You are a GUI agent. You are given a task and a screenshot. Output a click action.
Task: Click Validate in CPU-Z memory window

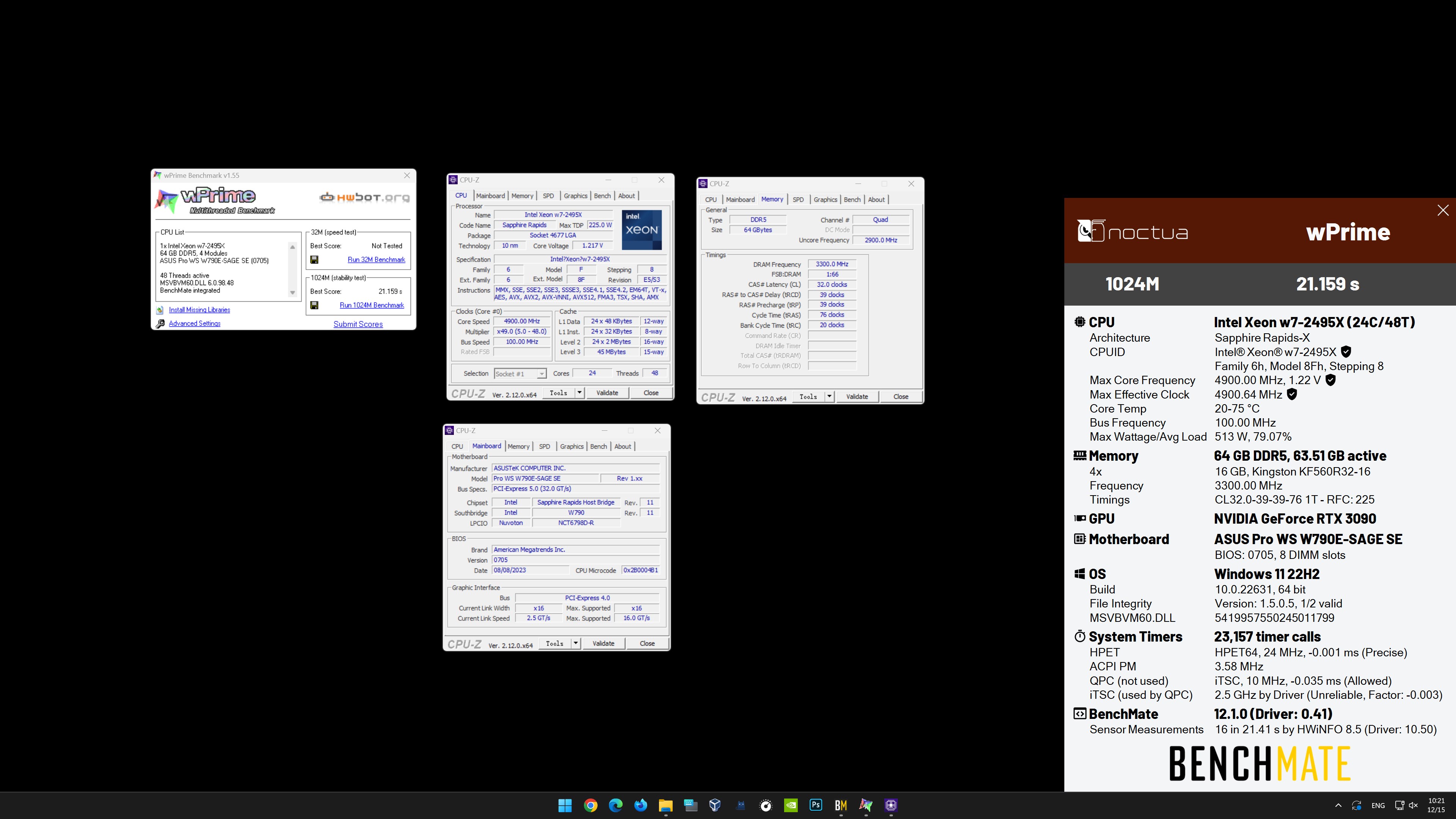[x=857, y=397]
